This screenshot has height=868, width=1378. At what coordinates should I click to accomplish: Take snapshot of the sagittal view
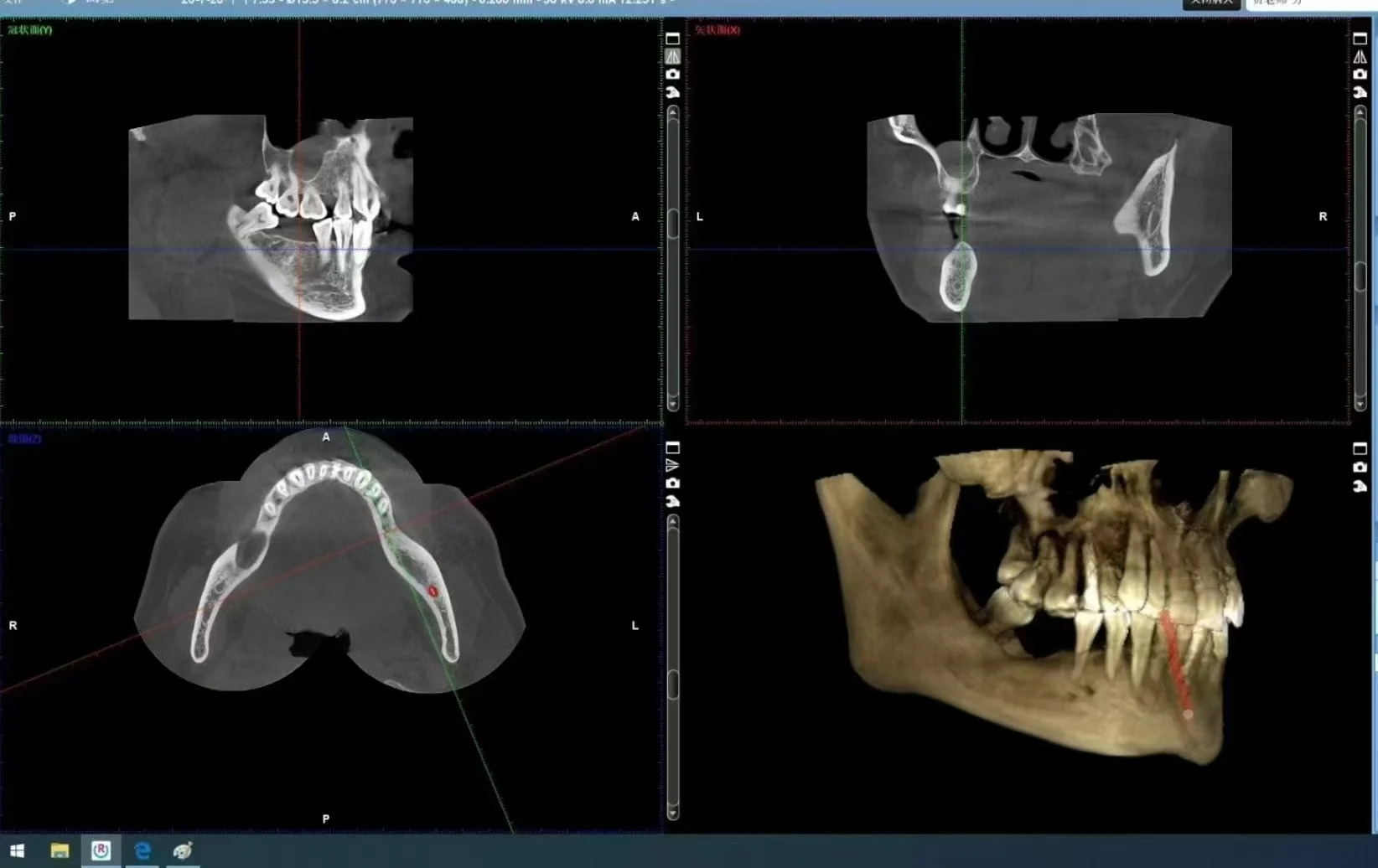click(1360, 75)
